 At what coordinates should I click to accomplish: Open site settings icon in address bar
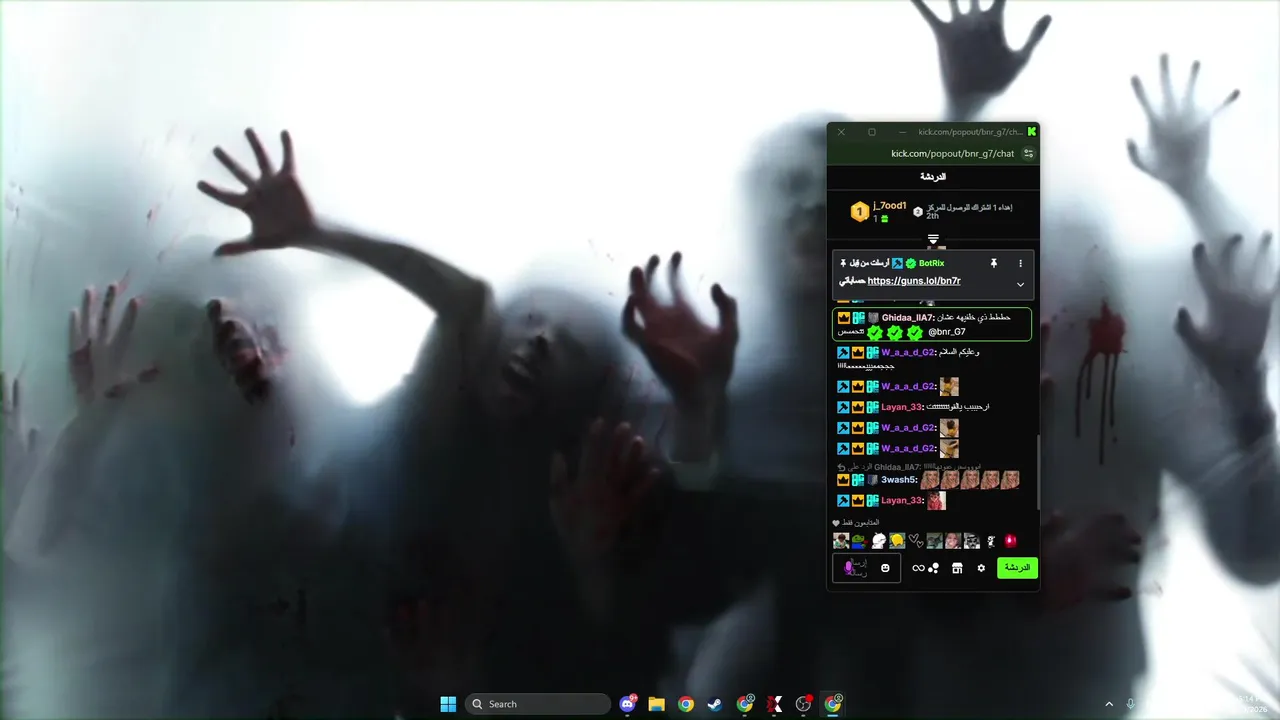click(1028, 153)
